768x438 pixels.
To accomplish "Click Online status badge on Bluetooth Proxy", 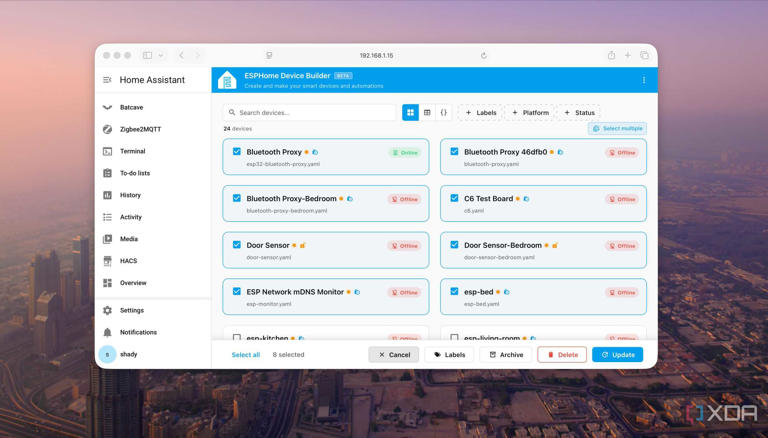I will point(405,153).
